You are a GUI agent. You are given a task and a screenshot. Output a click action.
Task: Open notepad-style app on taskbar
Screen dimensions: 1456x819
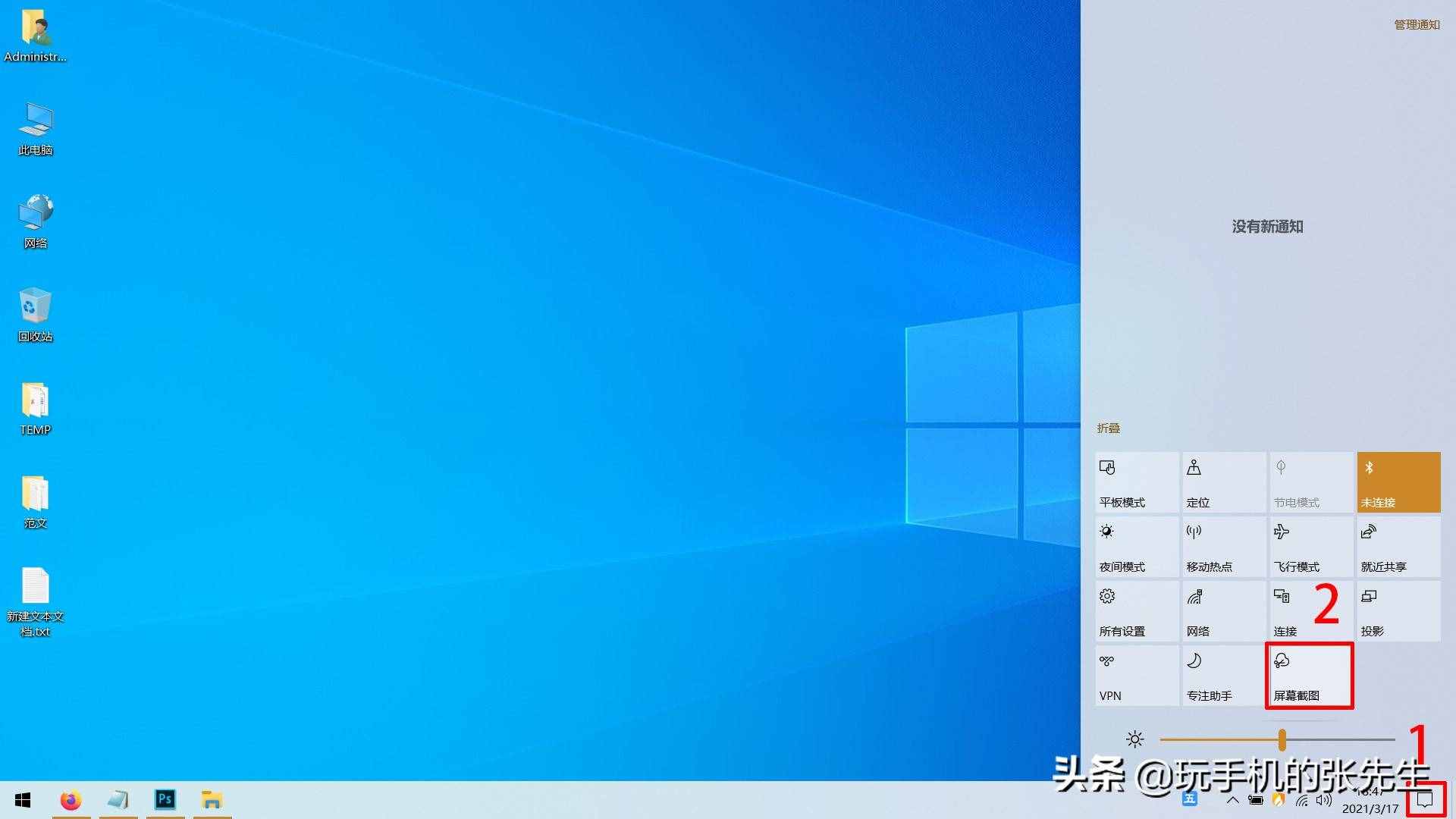point(118,800)
